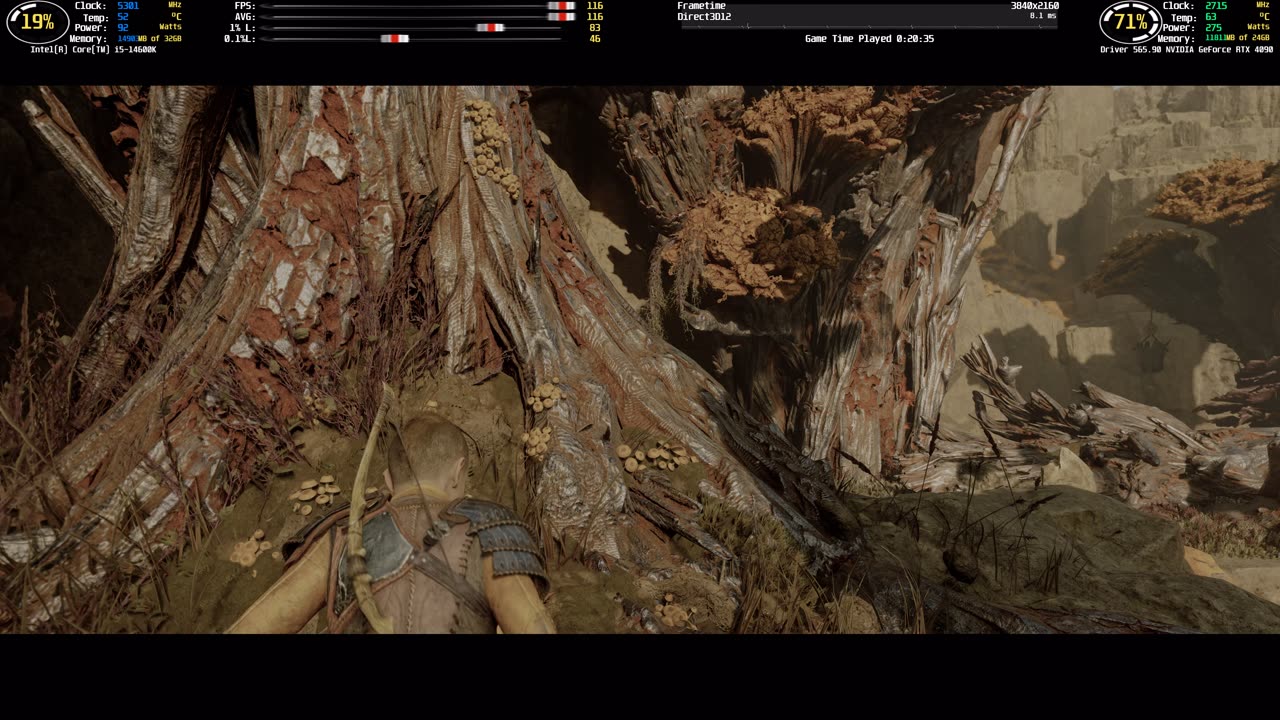Click the 71% GPU usage gauge
1280x720 pixels.
tap(1130, 22)
